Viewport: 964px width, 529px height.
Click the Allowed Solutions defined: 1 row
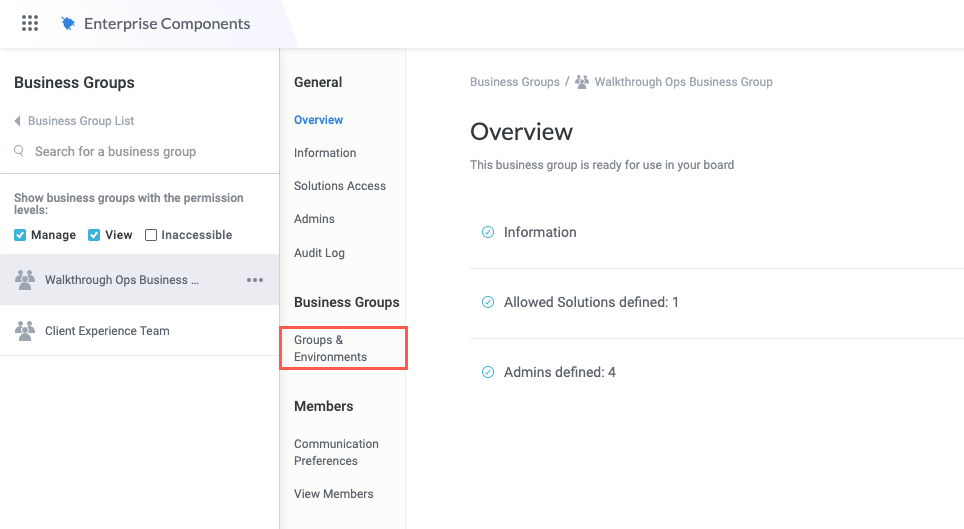(x=716, y=302)
